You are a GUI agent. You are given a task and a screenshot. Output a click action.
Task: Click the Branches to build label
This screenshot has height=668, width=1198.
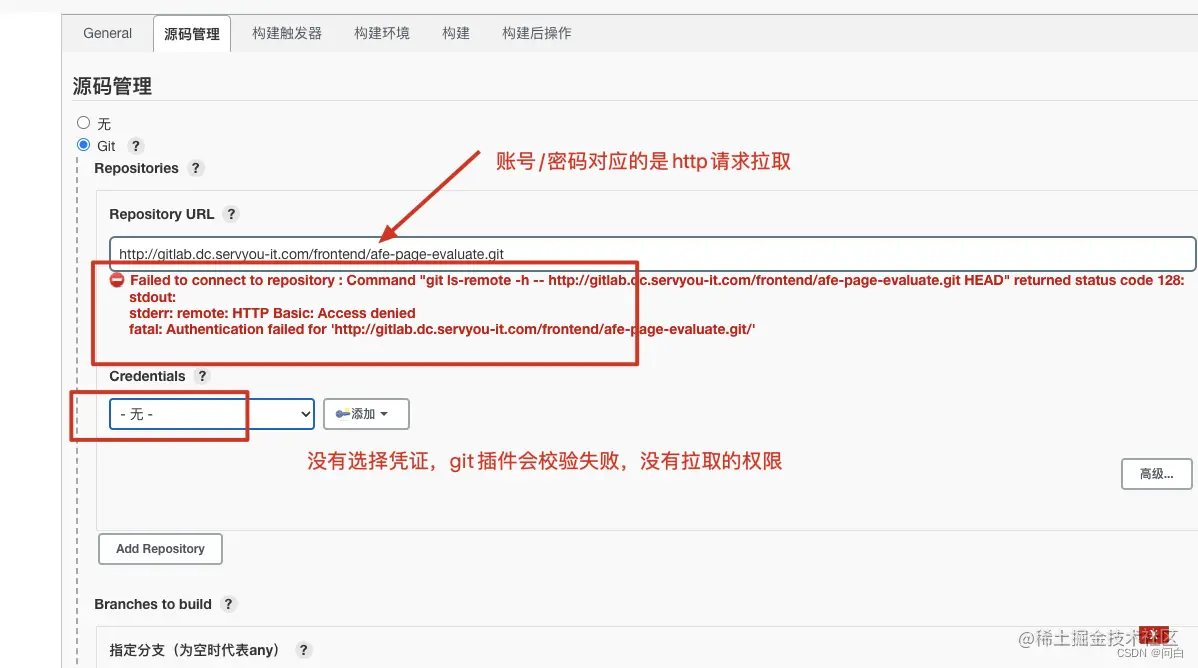coord(153,604)
